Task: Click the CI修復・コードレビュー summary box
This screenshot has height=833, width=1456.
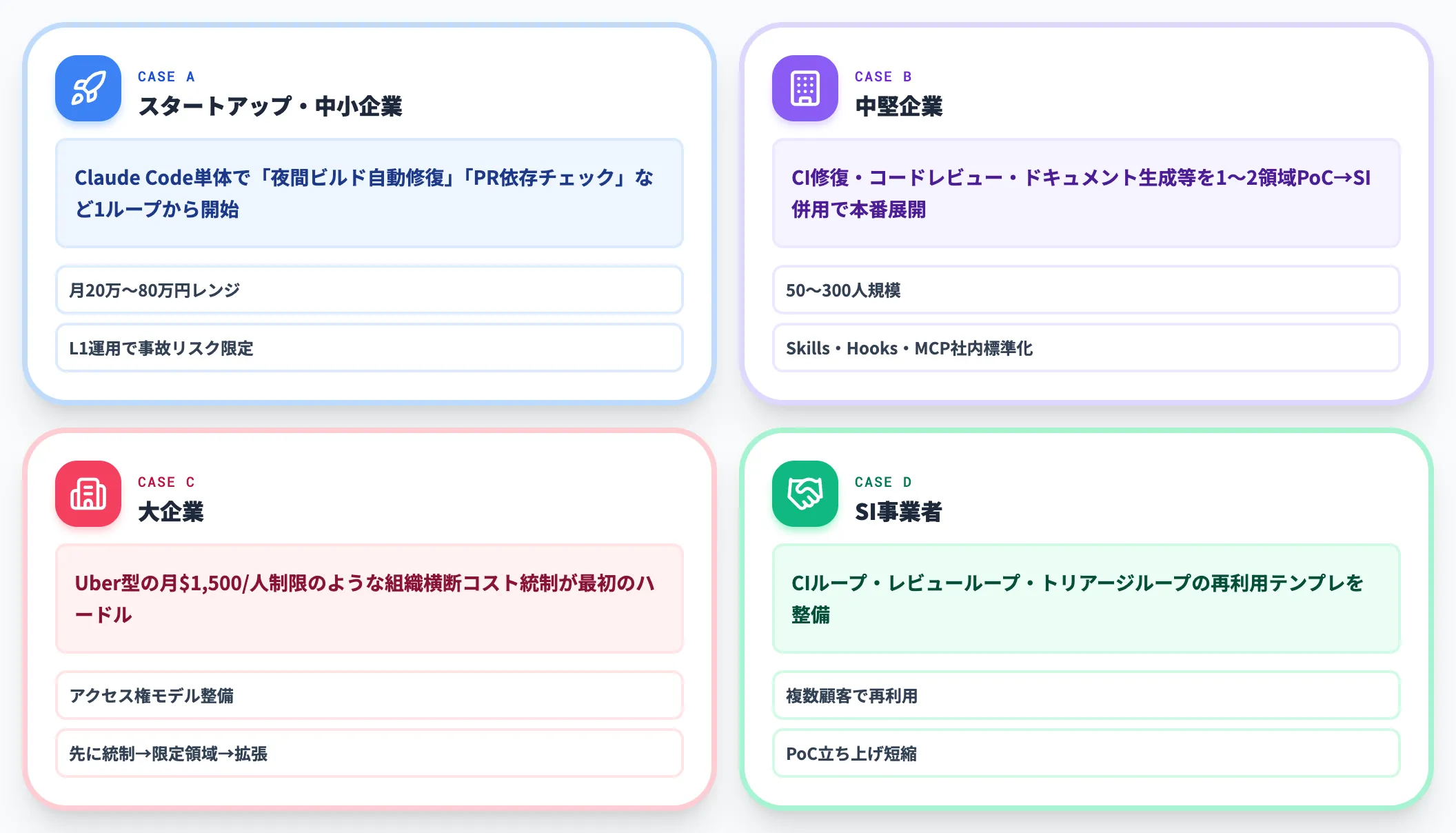Action: [1086, 193]
